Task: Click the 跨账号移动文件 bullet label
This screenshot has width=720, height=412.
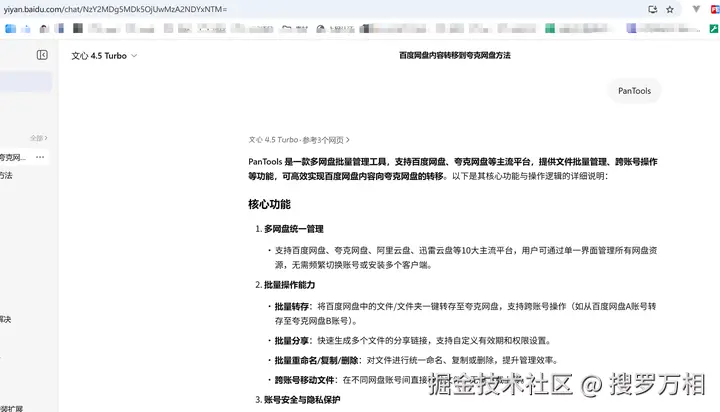Action: [304, 380]
